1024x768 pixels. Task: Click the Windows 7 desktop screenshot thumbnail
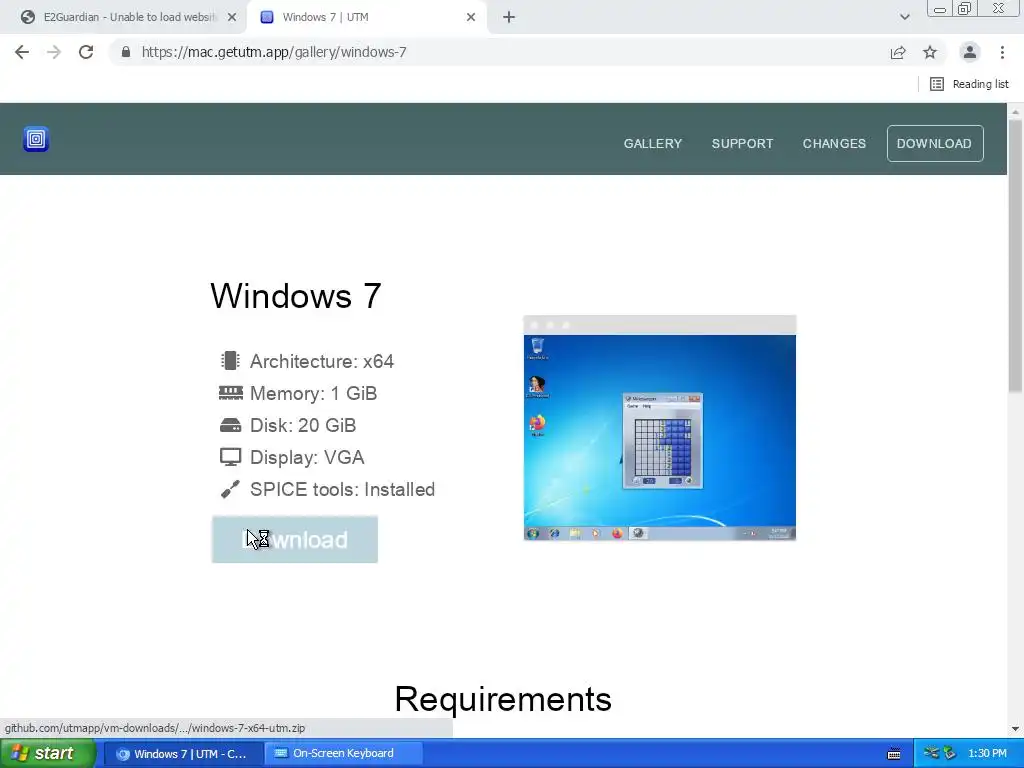pyautogui.click(x=660, y=428)
